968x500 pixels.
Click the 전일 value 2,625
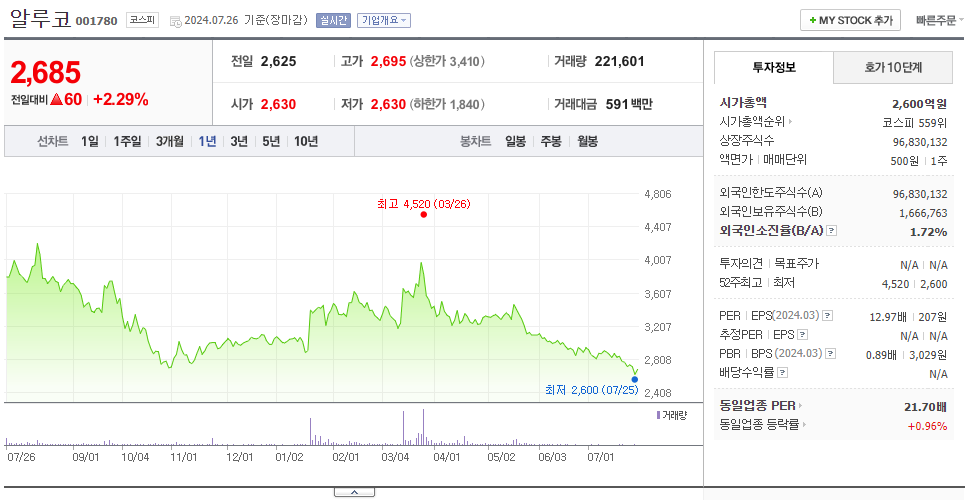[278, 61]
